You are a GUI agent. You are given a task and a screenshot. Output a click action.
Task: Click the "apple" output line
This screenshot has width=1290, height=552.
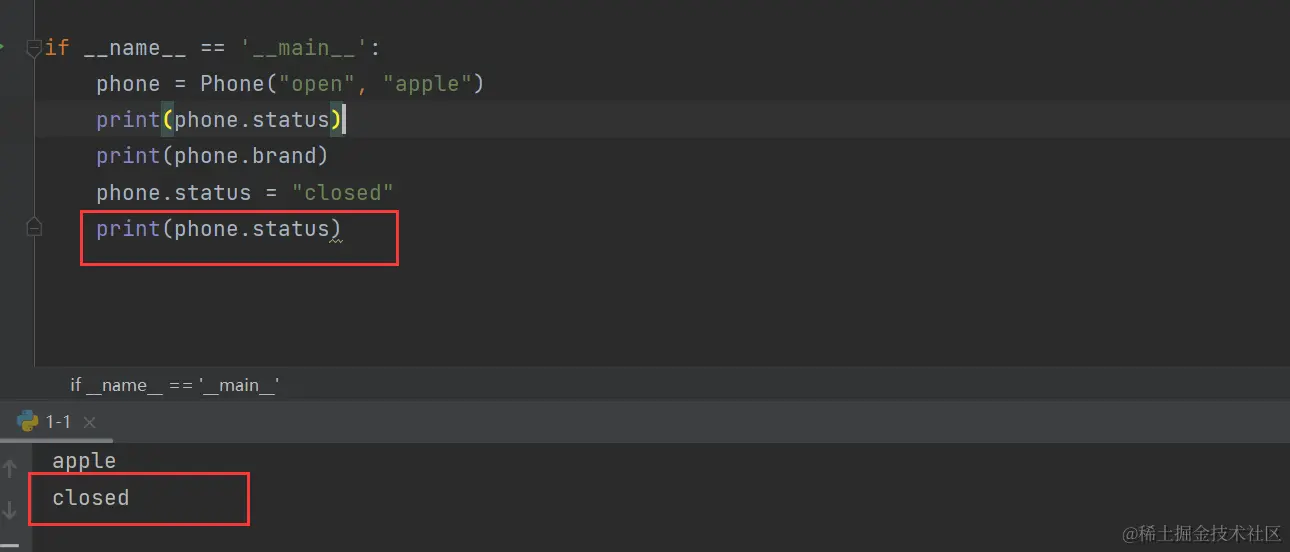click(84, 461)
